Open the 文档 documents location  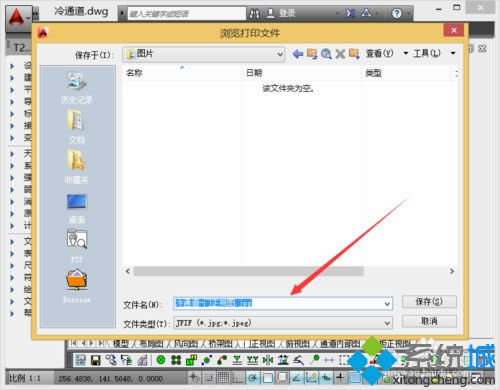click(77, 127)
